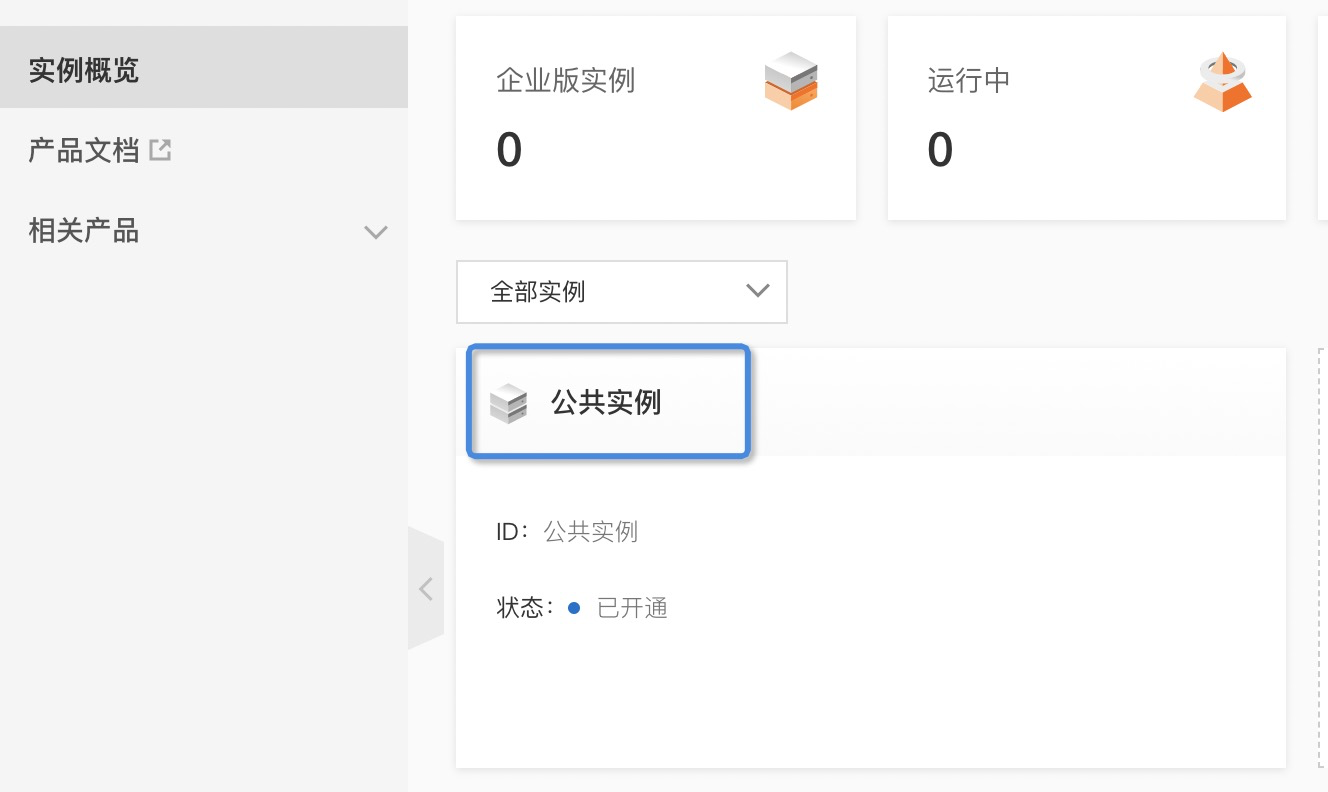Click the ID 公共实例 value text
Screen dimensions: 1328x792
(590, 531)
